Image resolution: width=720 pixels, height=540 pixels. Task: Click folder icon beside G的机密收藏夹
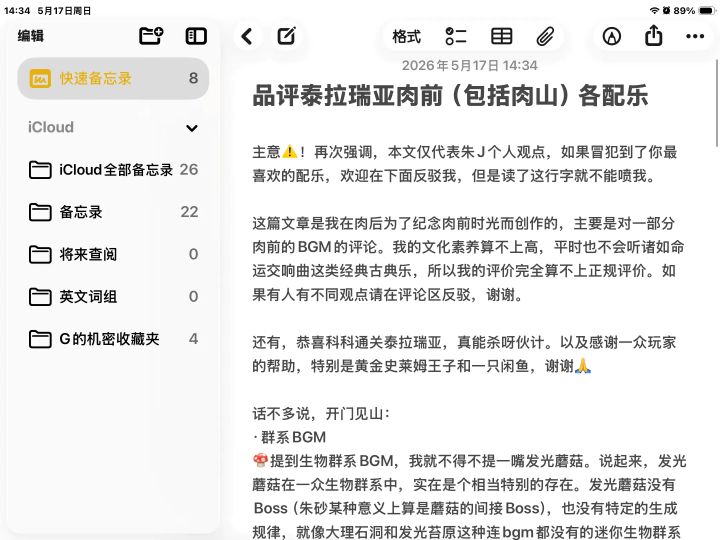[x=40, y=339]
